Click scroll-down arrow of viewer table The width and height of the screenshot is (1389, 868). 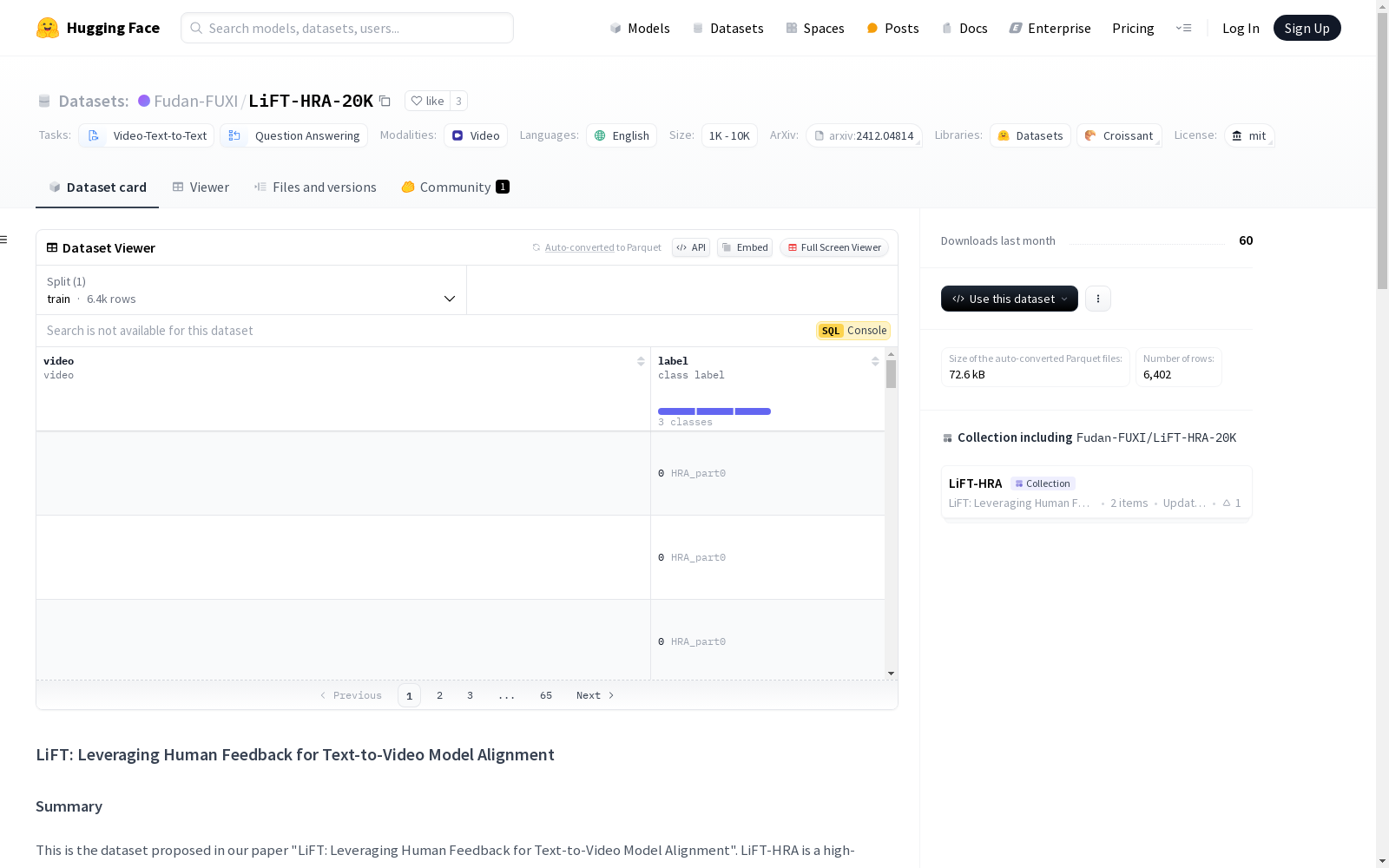tap(891, 674)
